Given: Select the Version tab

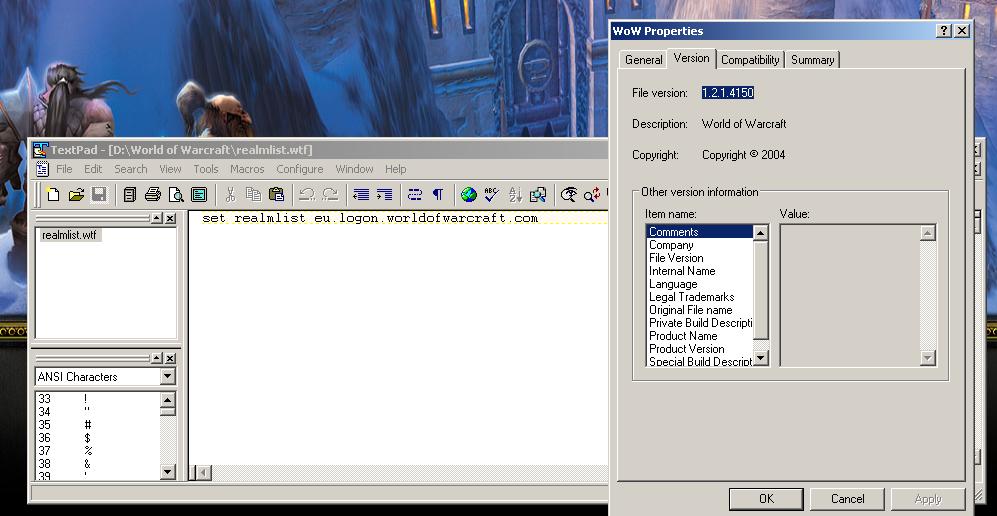Looking at the screenshot, I should click(x=691, y=58).
